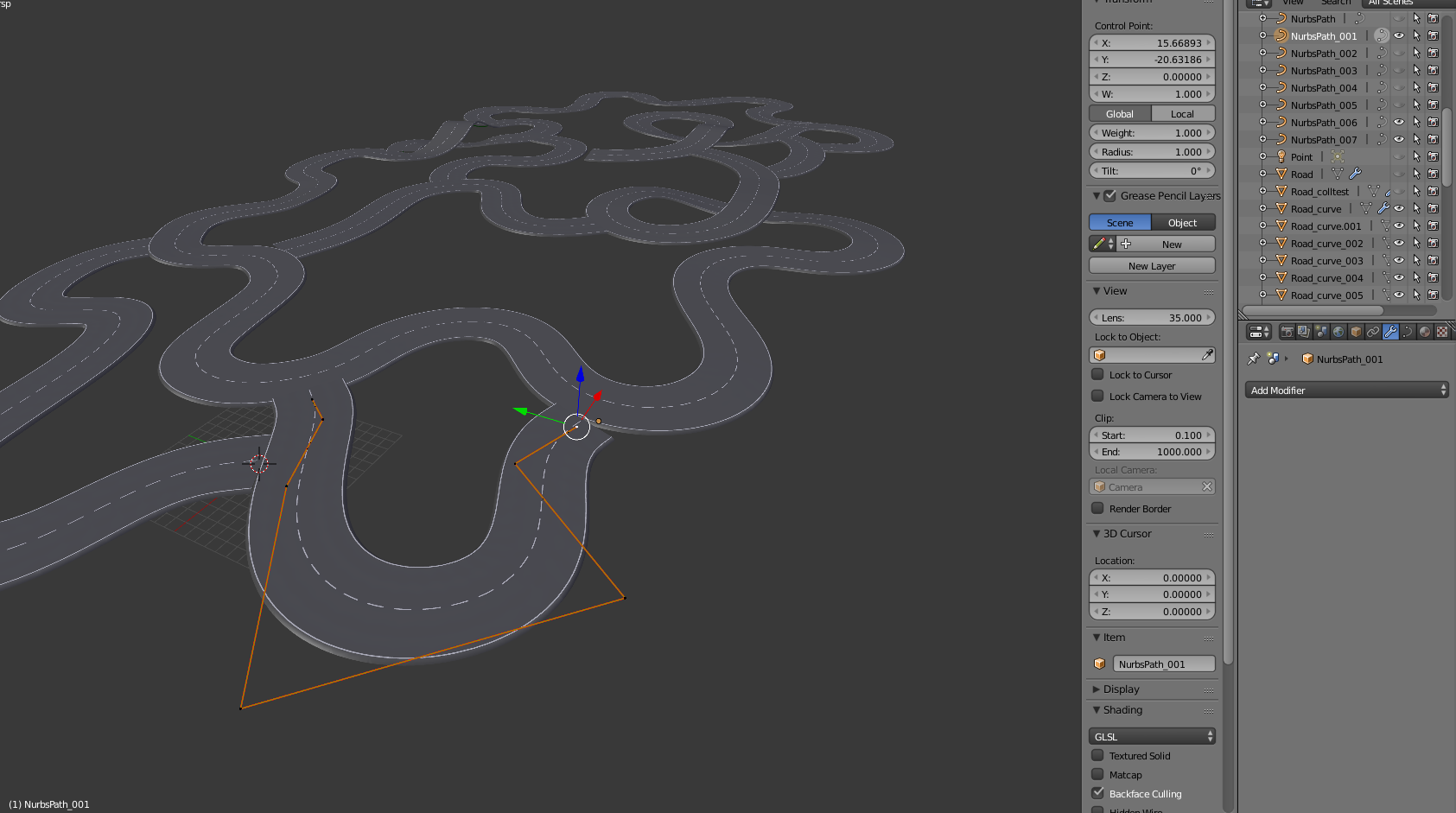
Task: Click the scene icon in properties breadcrumb
Action: click(x=1273, y=359)
